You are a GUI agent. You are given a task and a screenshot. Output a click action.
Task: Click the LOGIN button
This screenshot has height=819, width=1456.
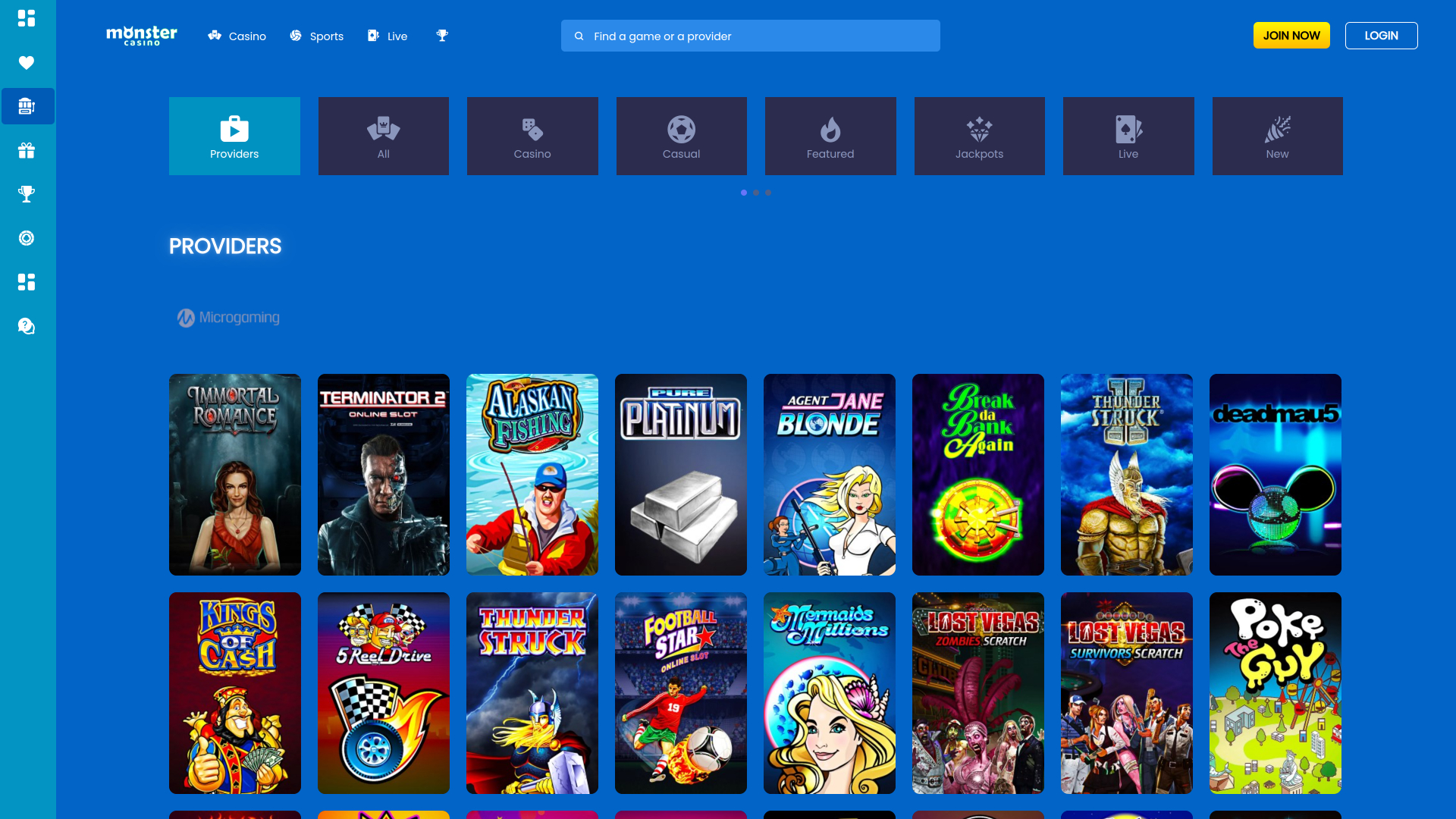1381,35
